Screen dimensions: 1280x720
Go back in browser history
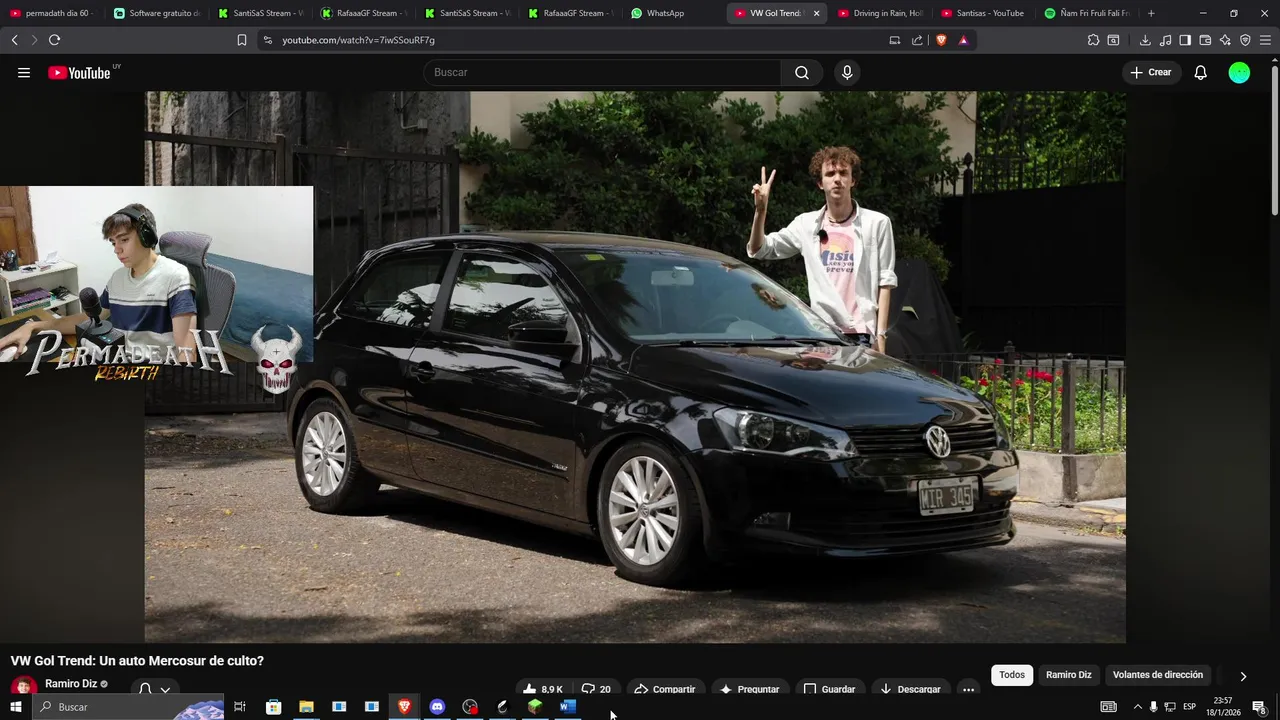pyautogui.click(x=14, y=40)
